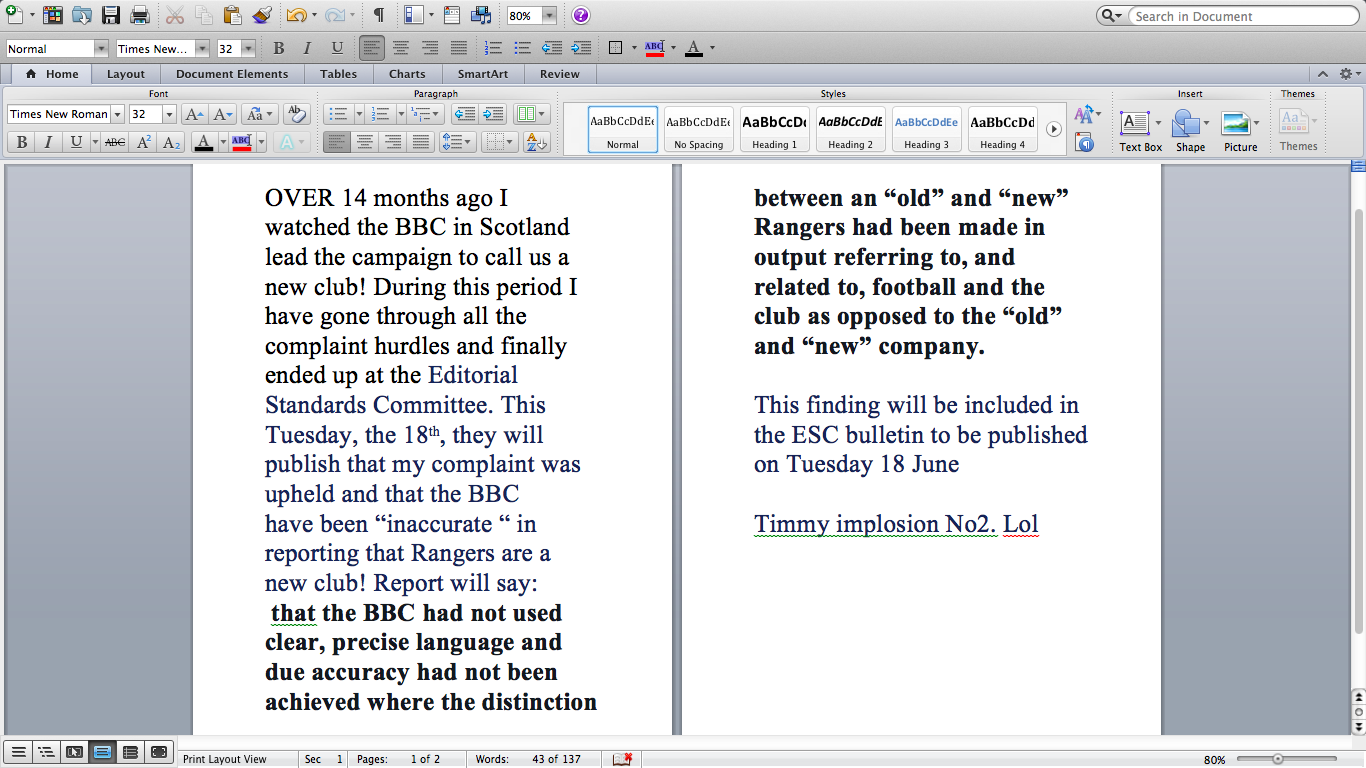Open the line spacing dropdown

coord(457,142)
